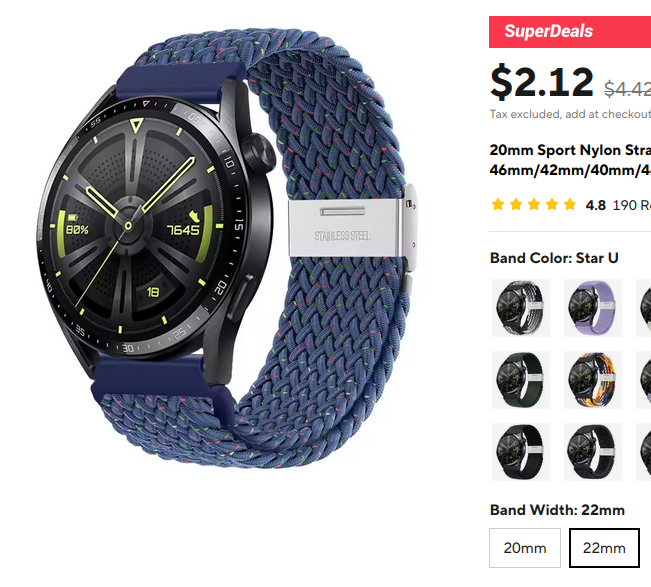The width and height of the screenshot is (651, 587).
Task: Open the 190 Reviews link
Action: (631, 205)
